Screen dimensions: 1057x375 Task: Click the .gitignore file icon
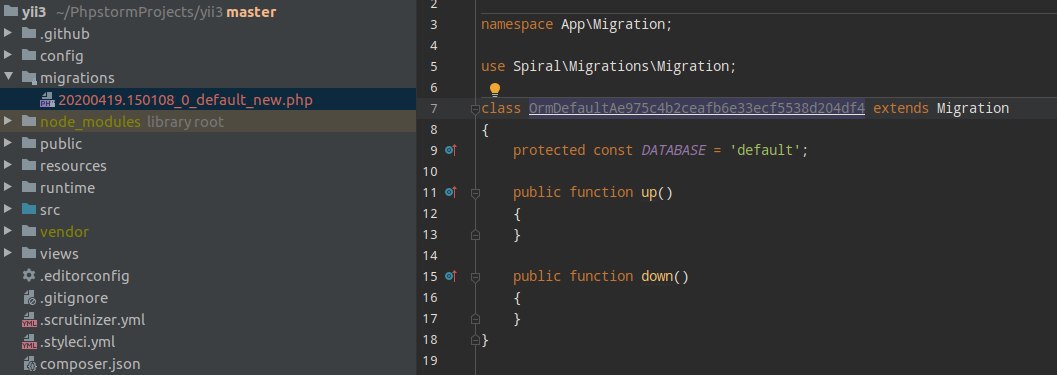click(x=29, y=297)
